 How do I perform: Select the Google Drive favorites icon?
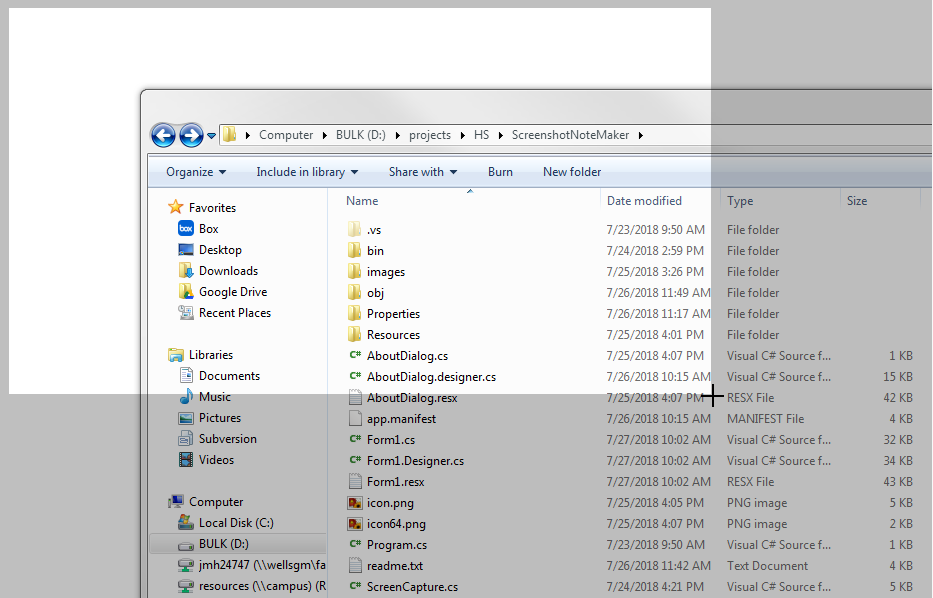click(x=186, y=292)
